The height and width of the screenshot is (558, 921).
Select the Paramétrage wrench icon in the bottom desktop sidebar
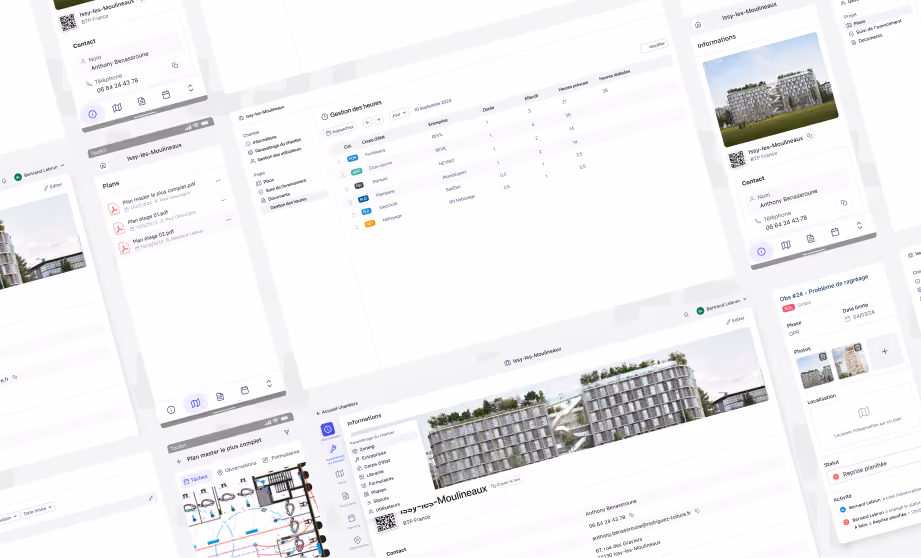(333, 449)
